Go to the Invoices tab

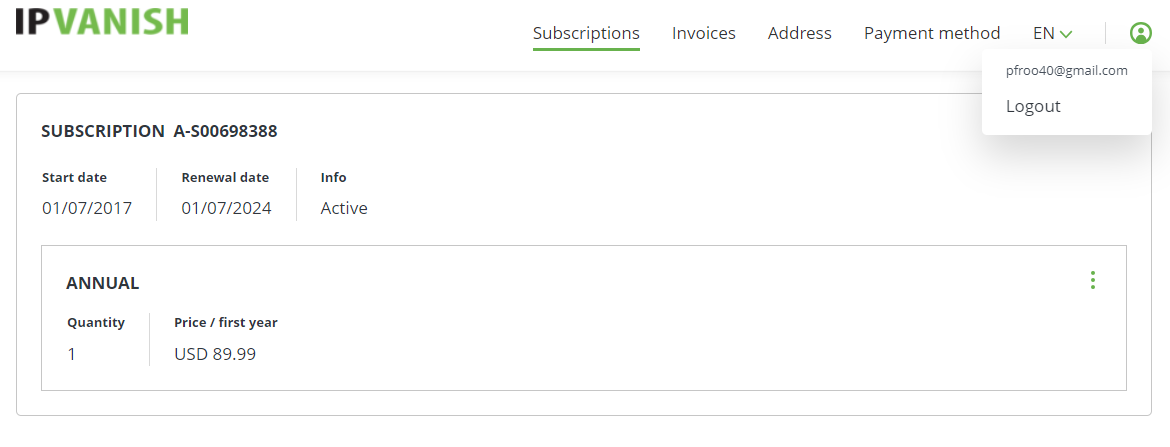tap(704, 33)
